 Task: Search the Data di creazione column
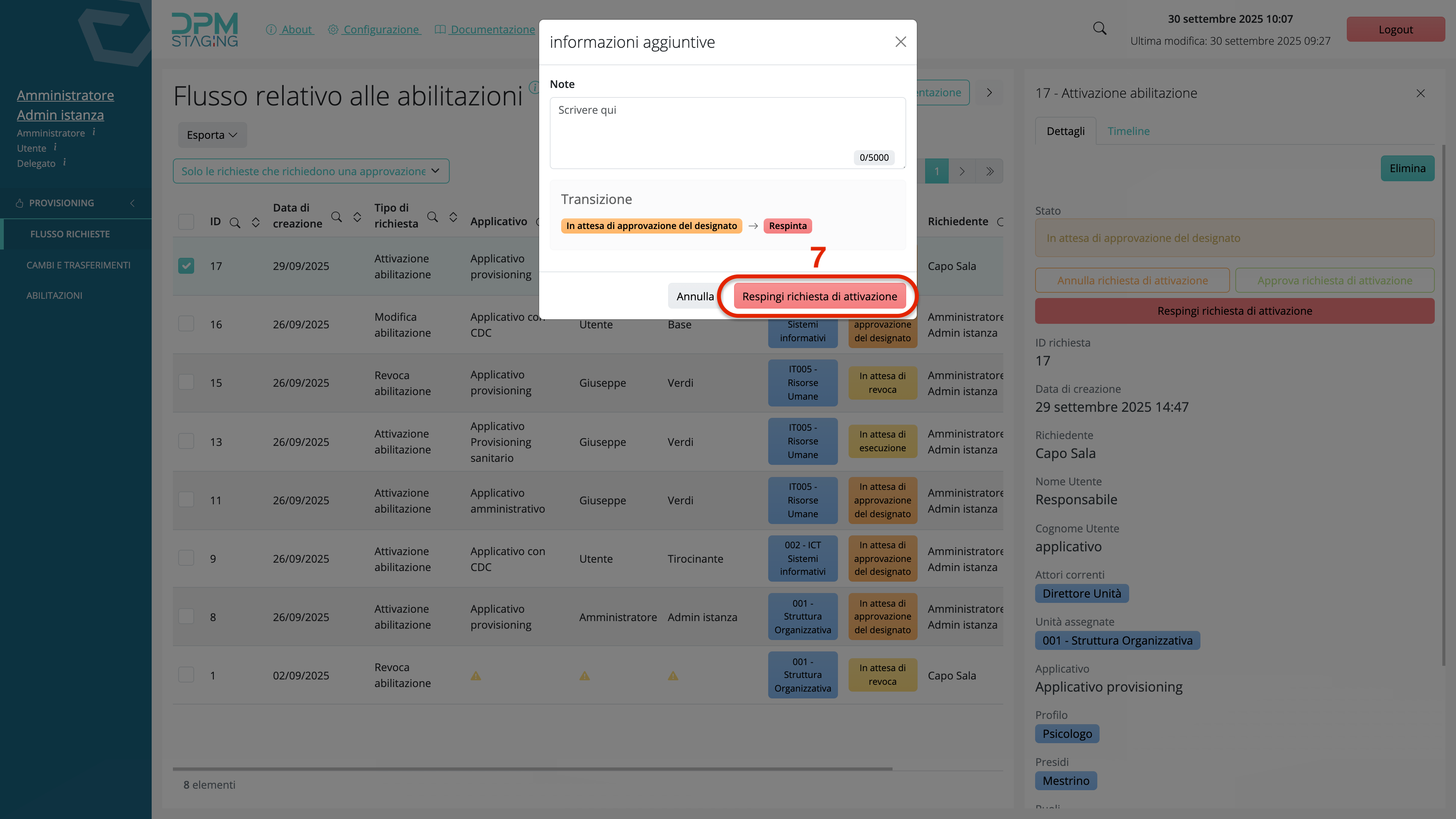(x=336, y=217)
